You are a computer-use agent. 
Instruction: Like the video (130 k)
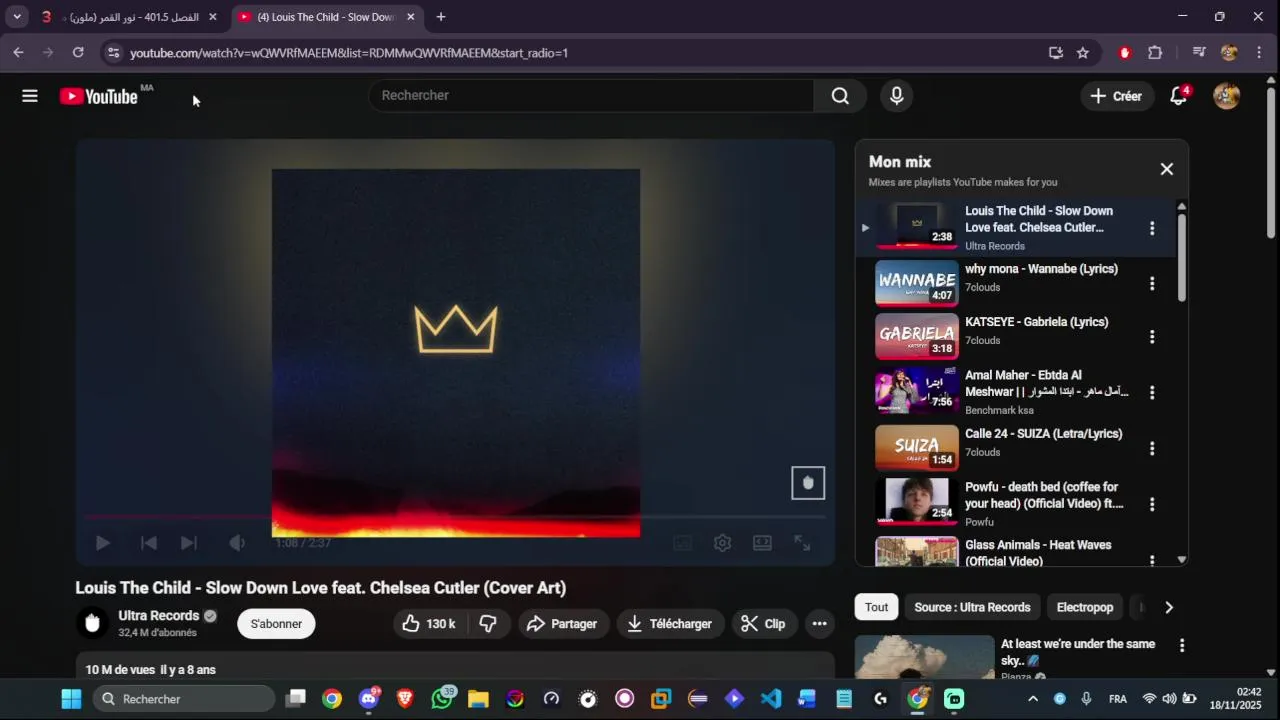pos(428,624)
